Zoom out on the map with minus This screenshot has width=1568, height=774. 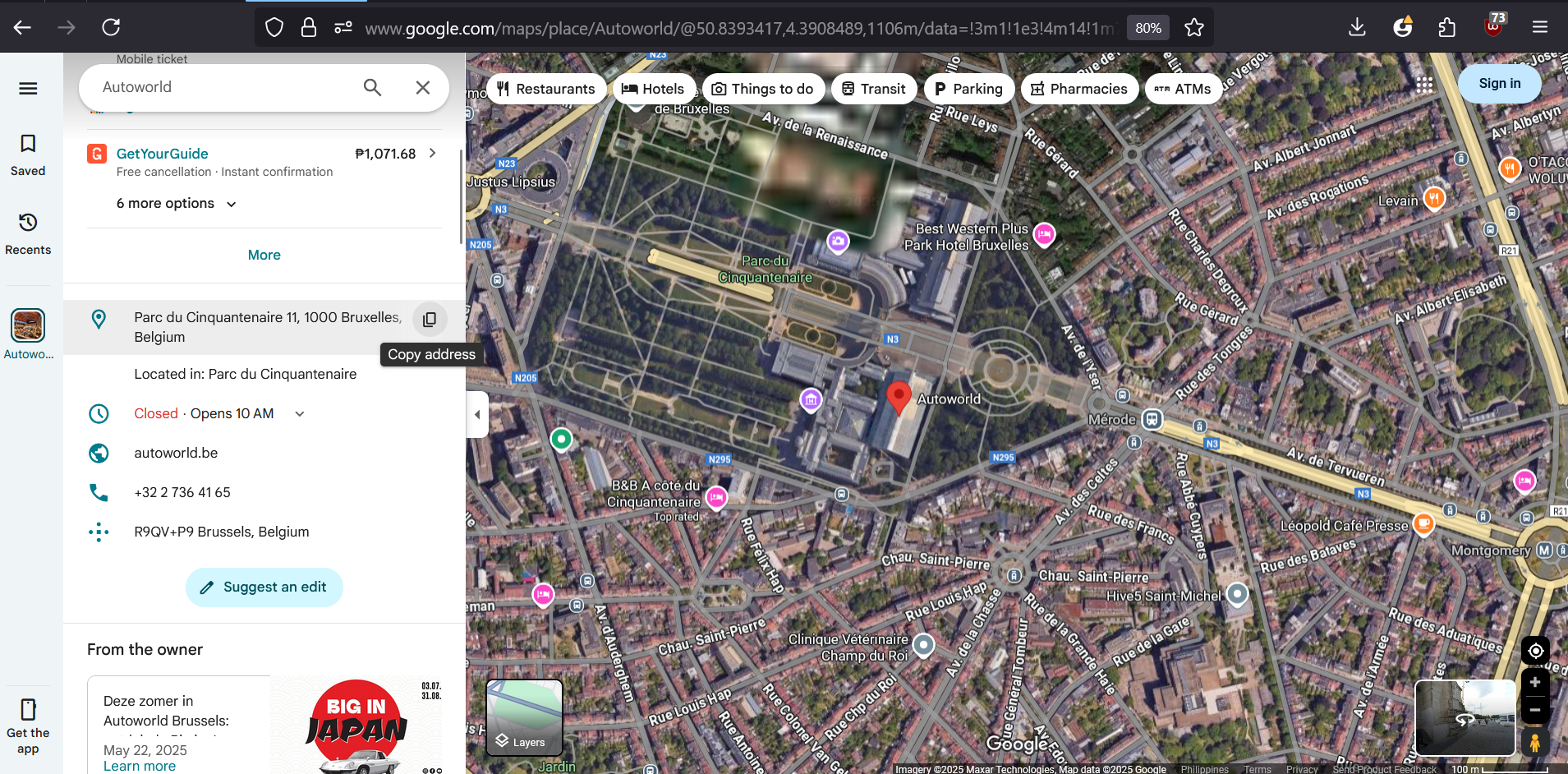coord(1535,710)
